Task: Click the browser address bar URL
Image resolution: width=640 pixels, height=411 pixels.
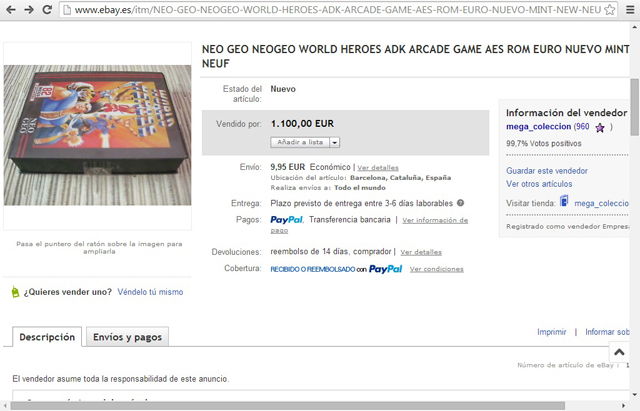Action: pos(337,10)
